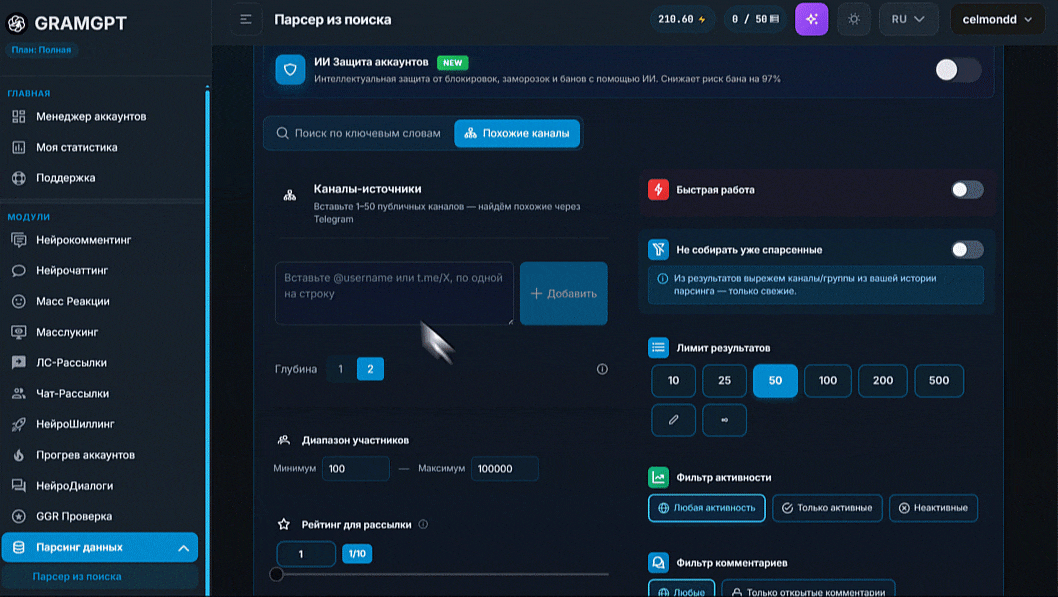Click the Масс Реакции smiley icon
The width and height of the screenshot is (1058, 597).
click(x=19, y=302)
